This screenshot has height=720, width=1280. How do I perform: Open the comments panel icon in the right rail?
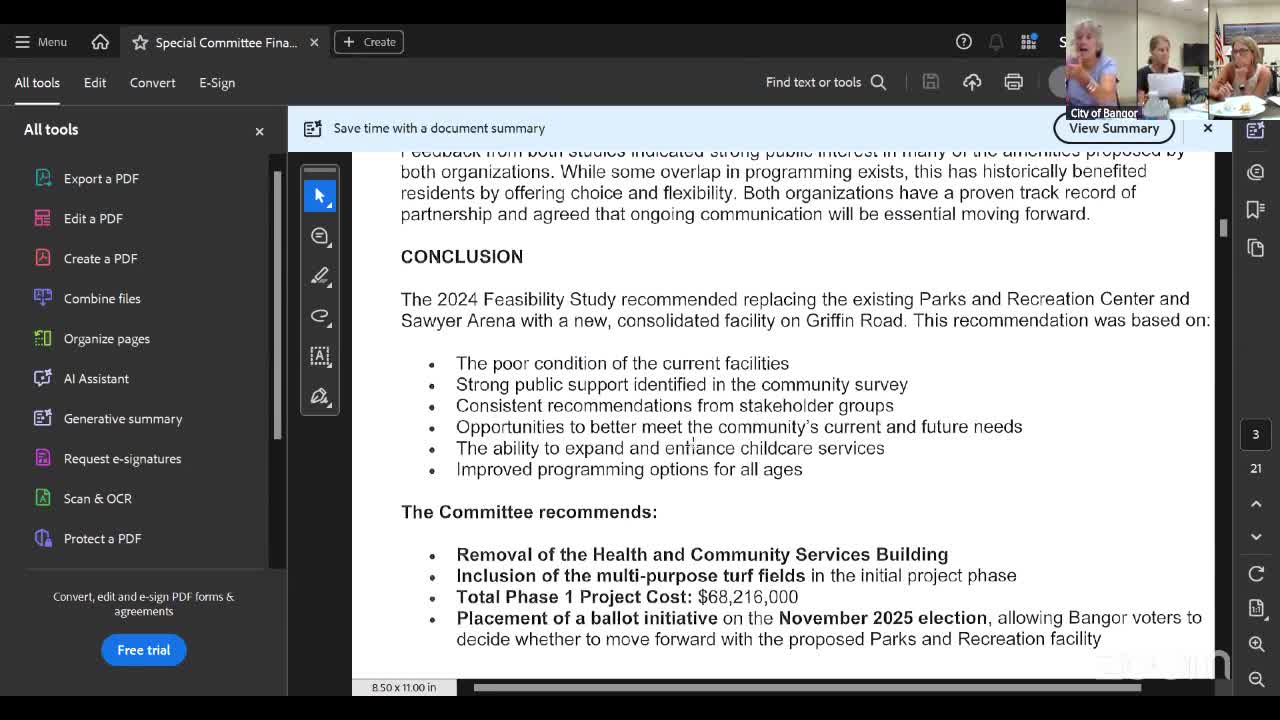pyautogui.click(x=1256, y=171)
